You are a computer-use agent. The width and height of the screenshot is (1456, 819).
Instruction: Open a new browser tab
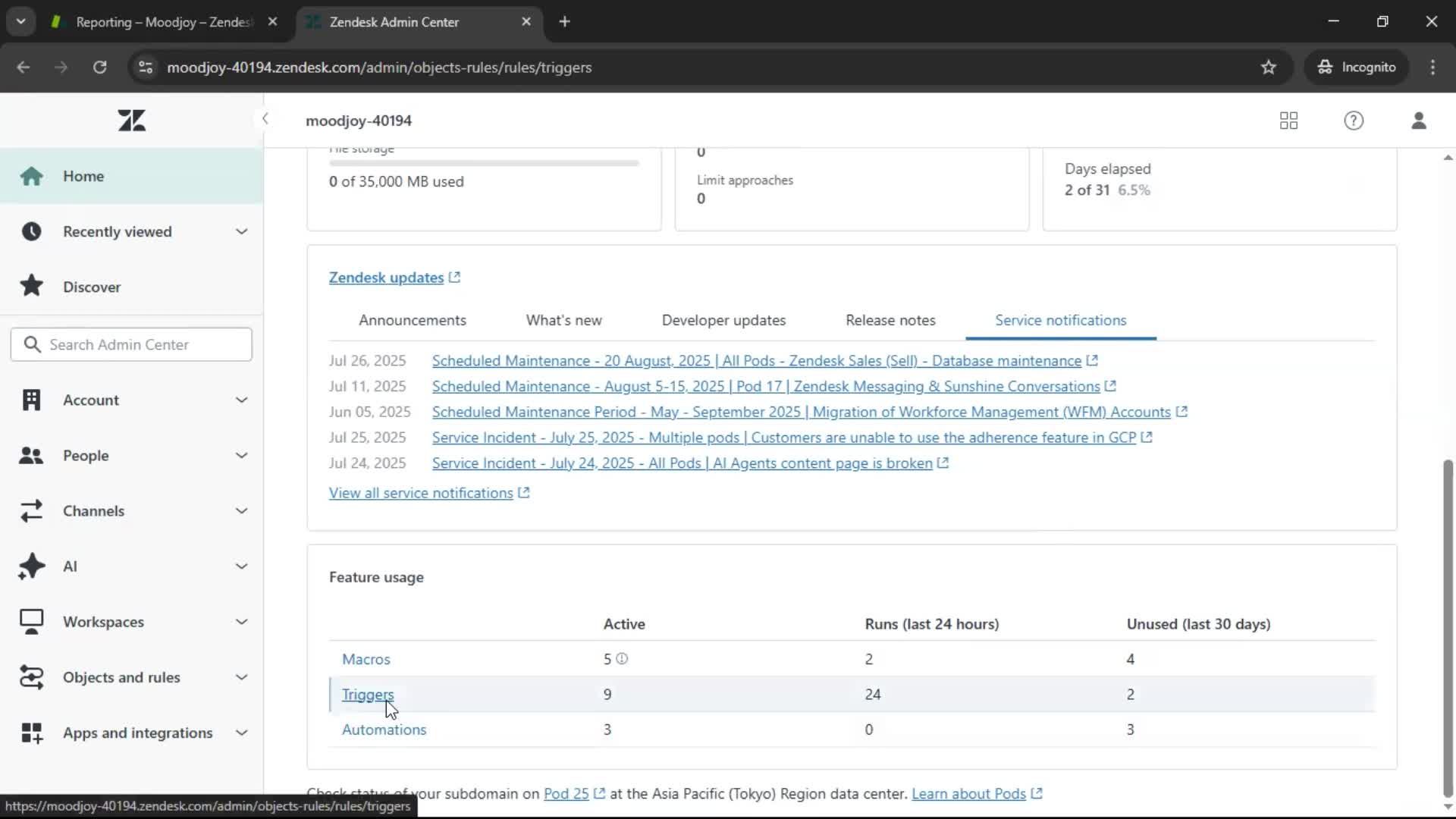coord(564,21)
